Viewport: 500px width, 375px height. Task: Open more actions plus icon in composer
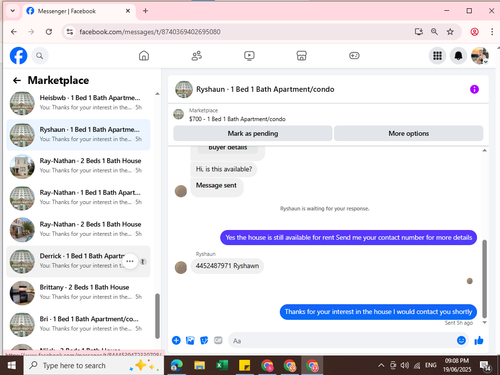[x=176, y=340]
